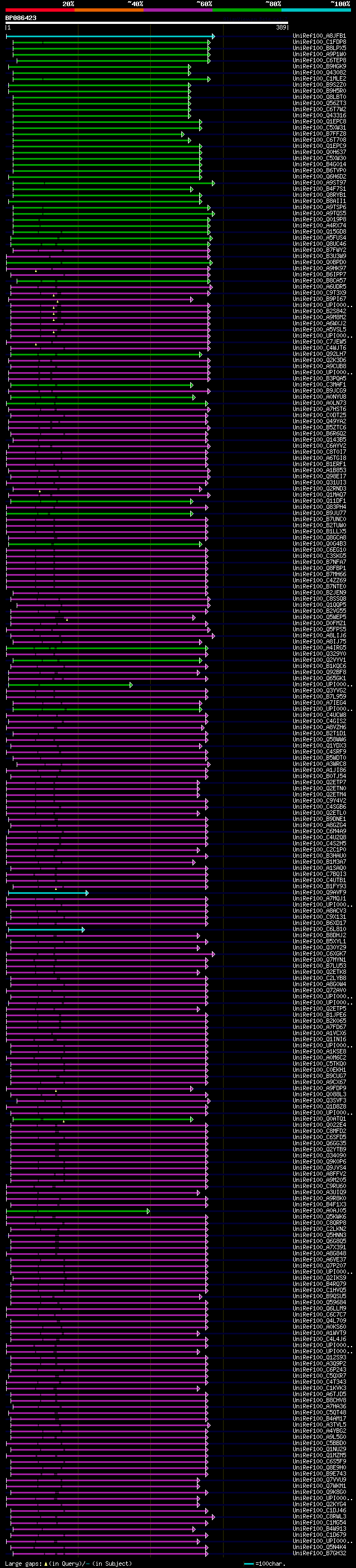The height and width of the screenshot is (1568, 356).
Task: Select subject label UniRef100_A9M8M2
Action: [319, 317]
